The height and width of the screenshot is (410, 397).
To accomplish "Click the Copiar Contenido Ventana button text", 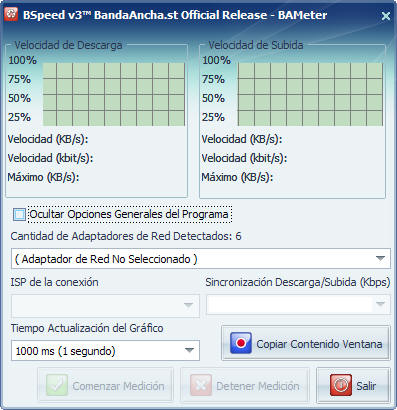I will [319, 344].
